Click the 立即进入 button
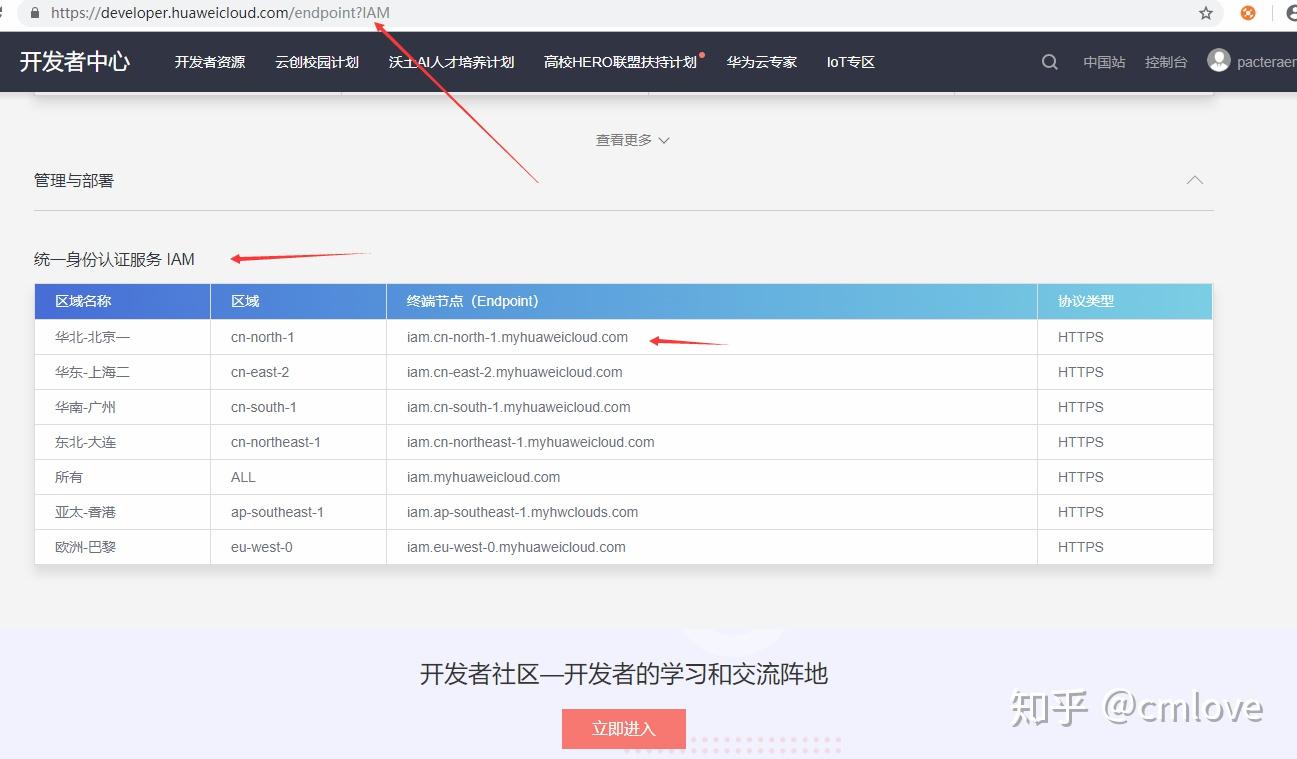Screen dimensions: 1297x759 coord(624,728)
